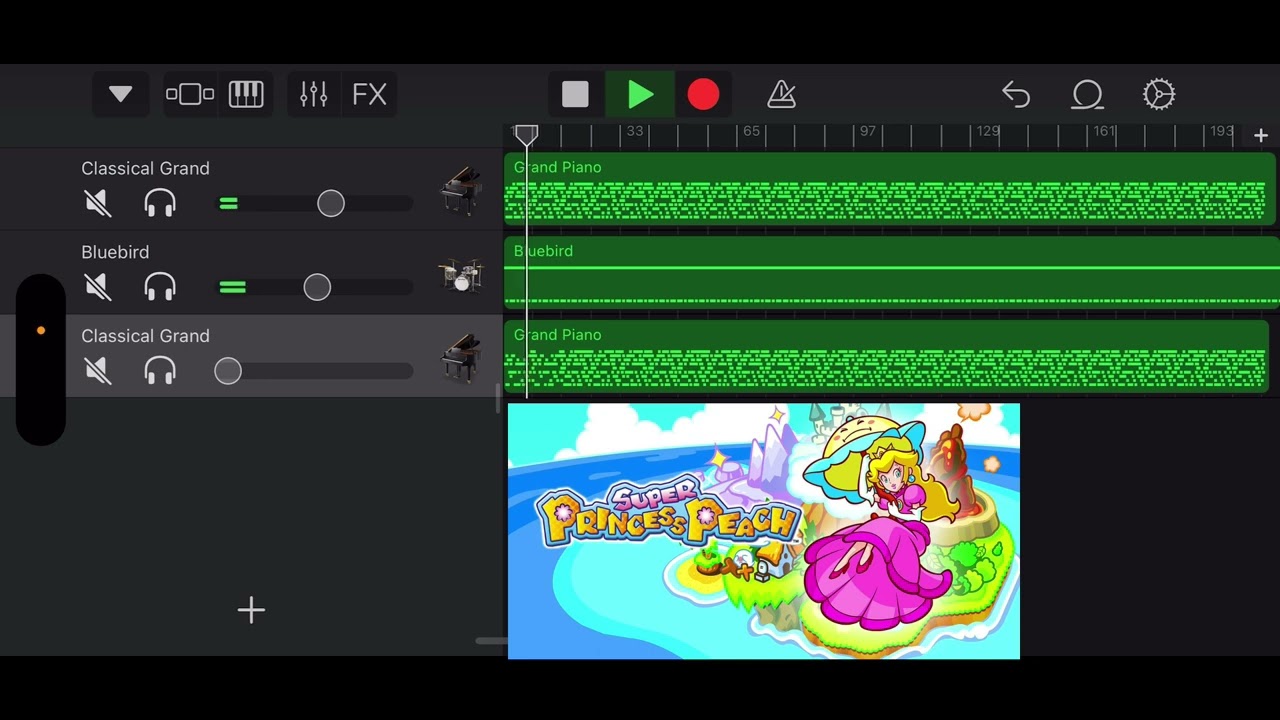Stop playback with the square button

tap(576, 94)
